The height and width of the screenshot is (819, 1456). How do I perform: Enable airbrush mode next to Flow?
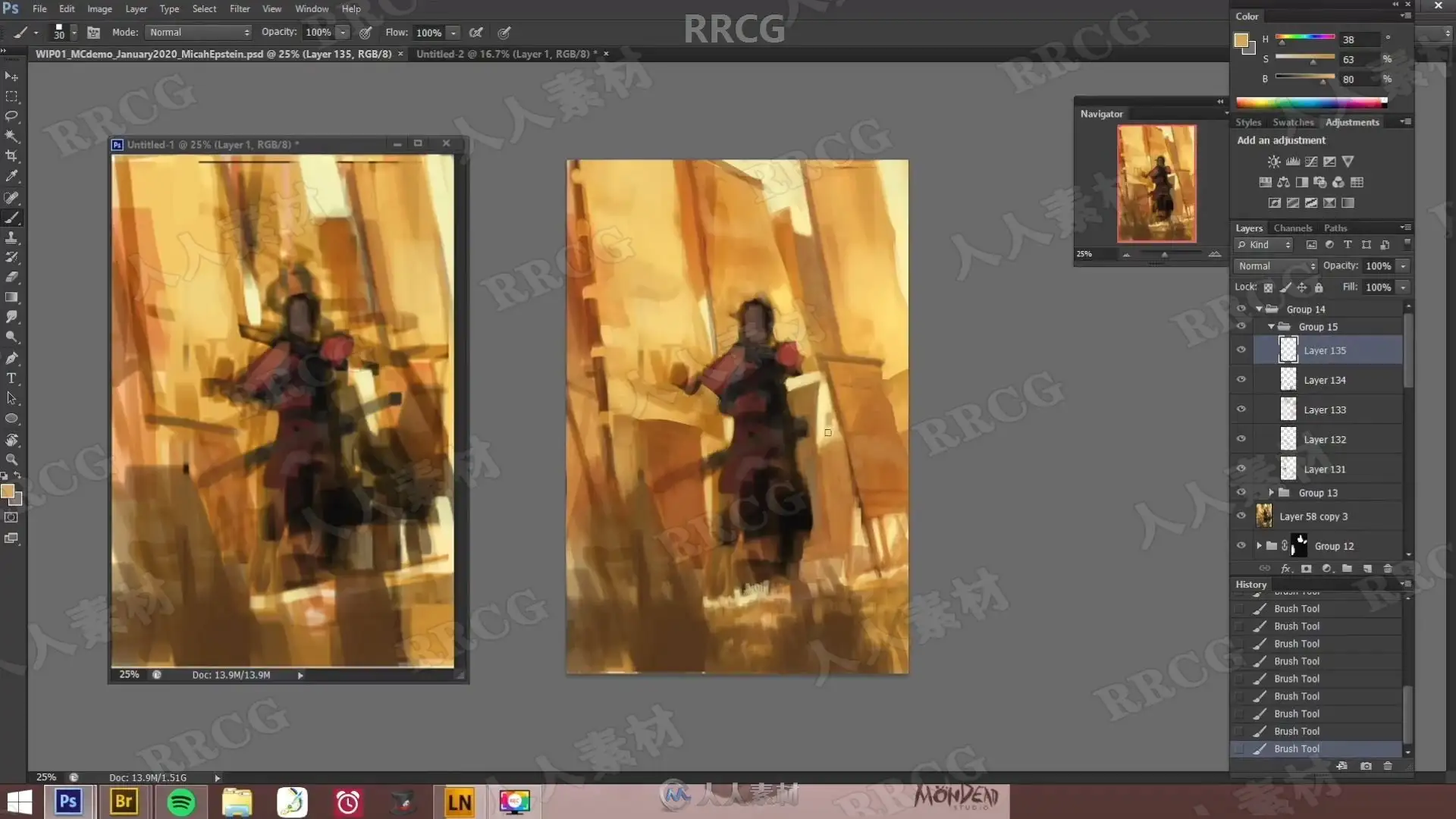(x=476, y=33)
